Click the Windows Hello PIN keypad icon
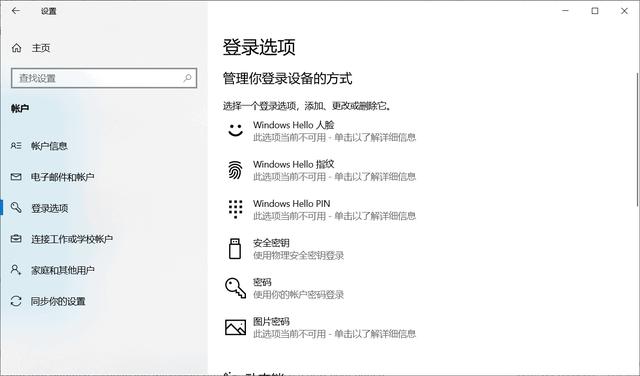The height and width of the screenshot is (376, 640). [x=235, y=209]
